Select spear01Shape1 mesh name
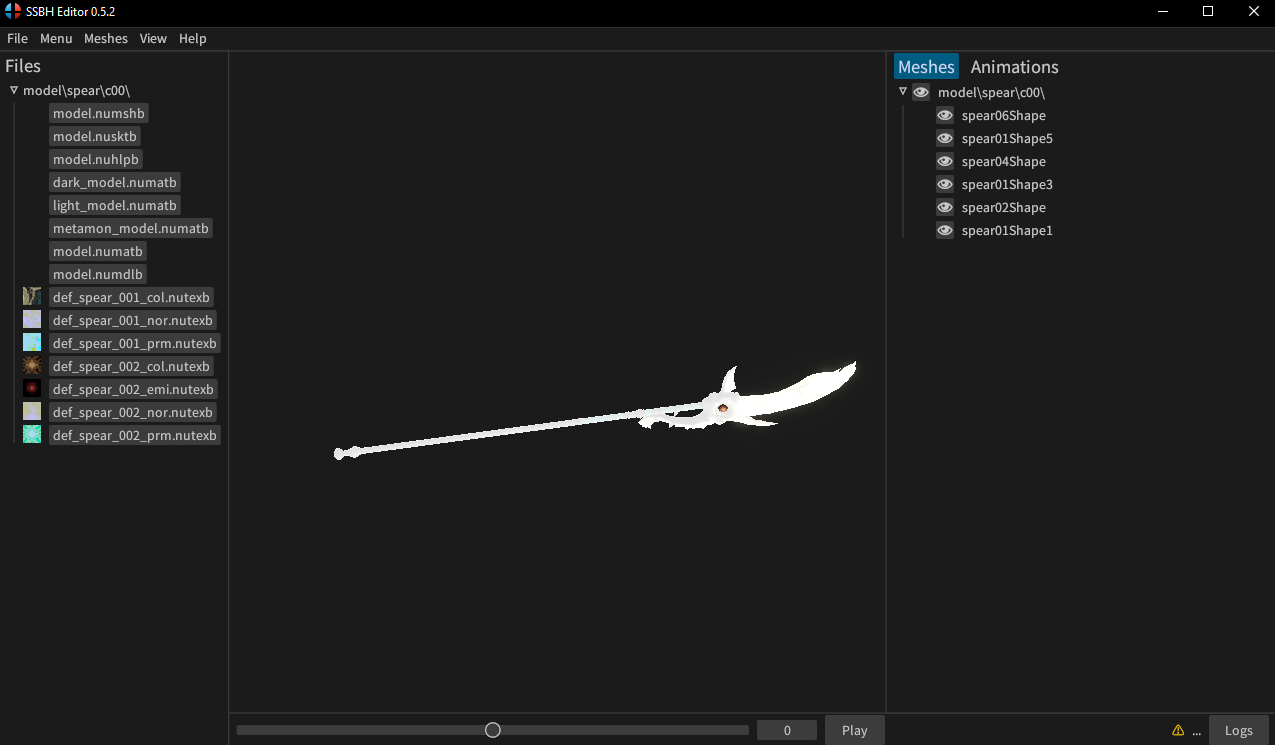Screen dimensions: 1275x745 [x=1007, y=230]
